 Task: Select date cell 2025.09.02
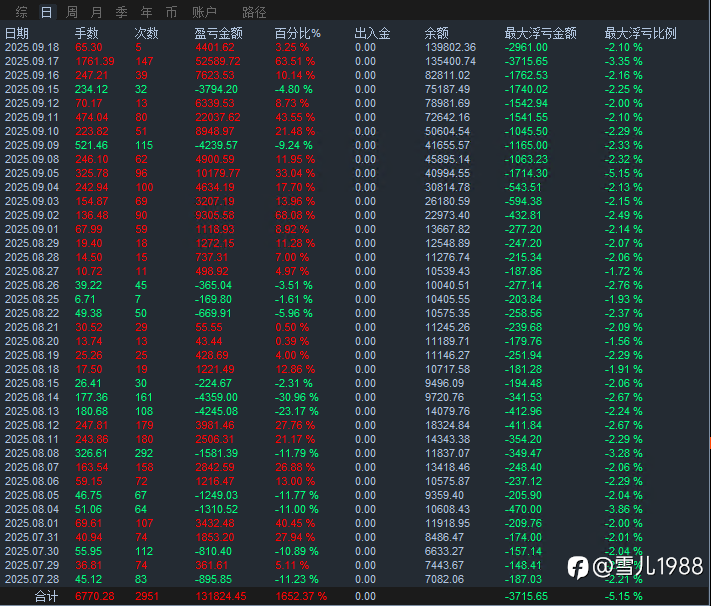coord(32,215)
